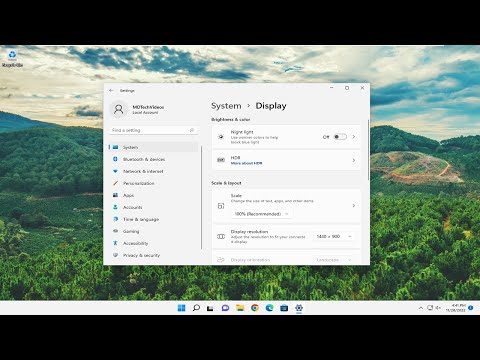Image resolution: width=480 pixels, height=360 pixels.
Task: Toggle the Night light switch on
Action: pos(340,137)
